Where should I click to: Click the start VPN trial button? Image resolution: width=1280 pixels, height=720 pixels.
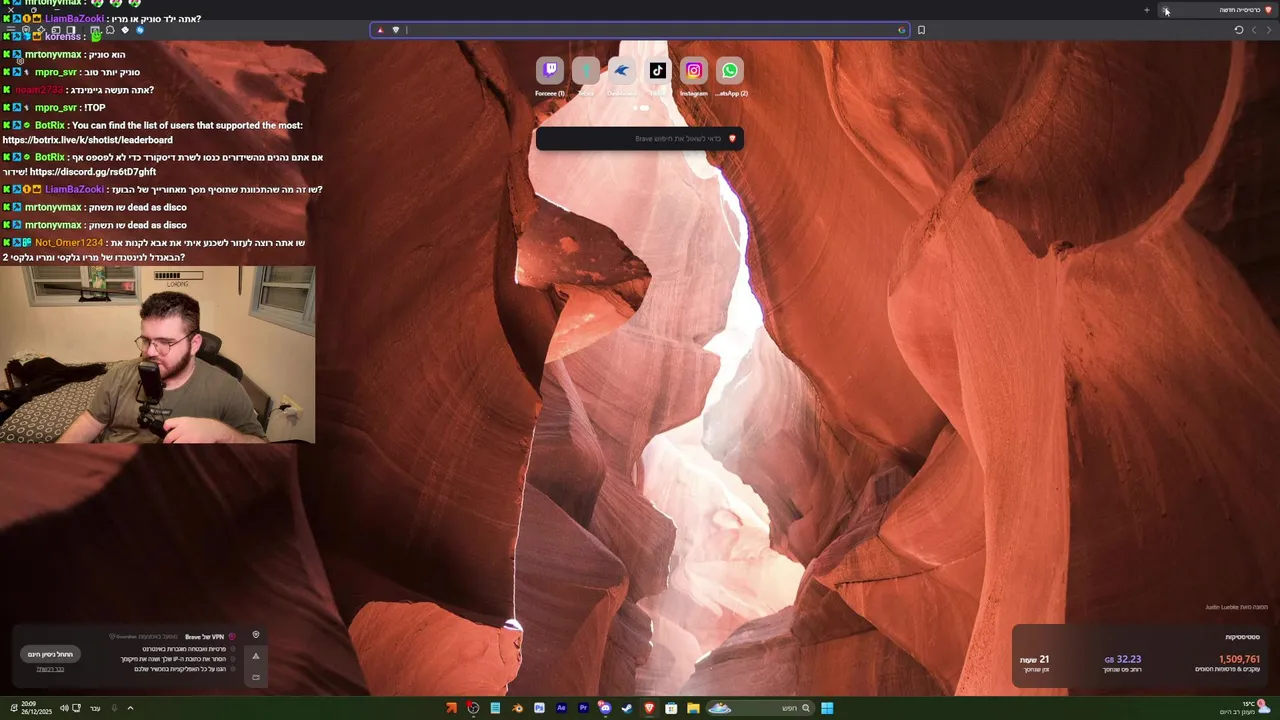(x=51, y=654)
